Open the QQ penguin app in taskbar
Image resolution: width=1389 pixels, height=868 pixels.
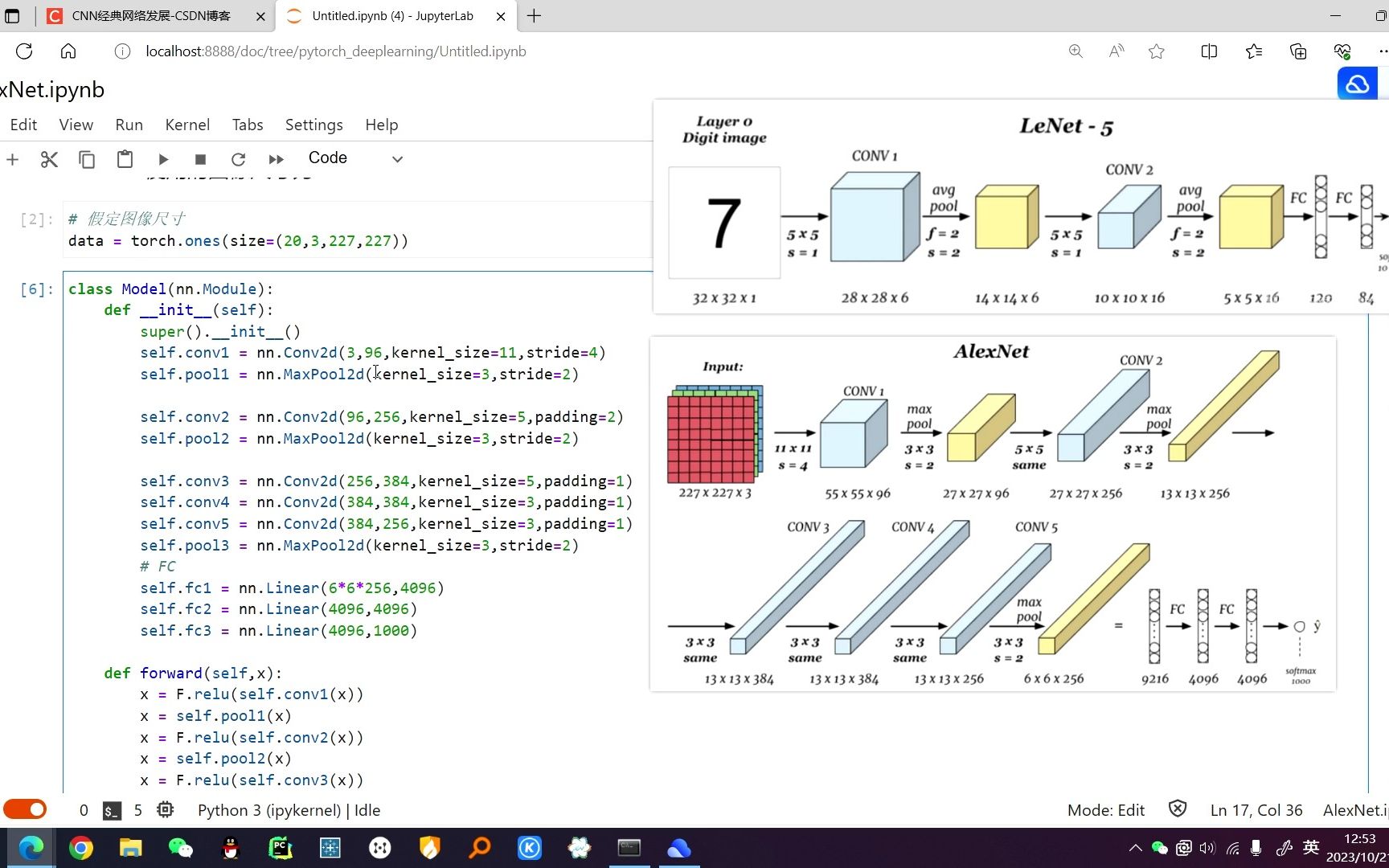coord(231,848)
